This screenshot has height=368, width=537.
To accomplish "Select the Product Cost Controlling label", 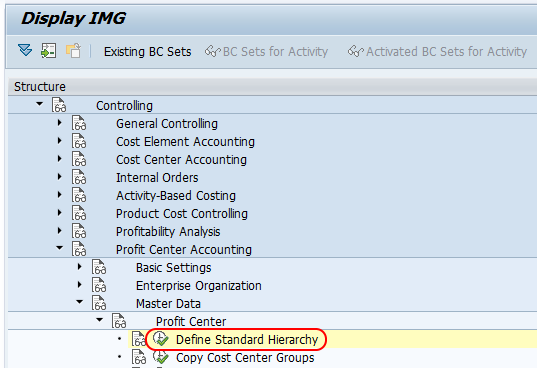I will (x=182, y=214).
